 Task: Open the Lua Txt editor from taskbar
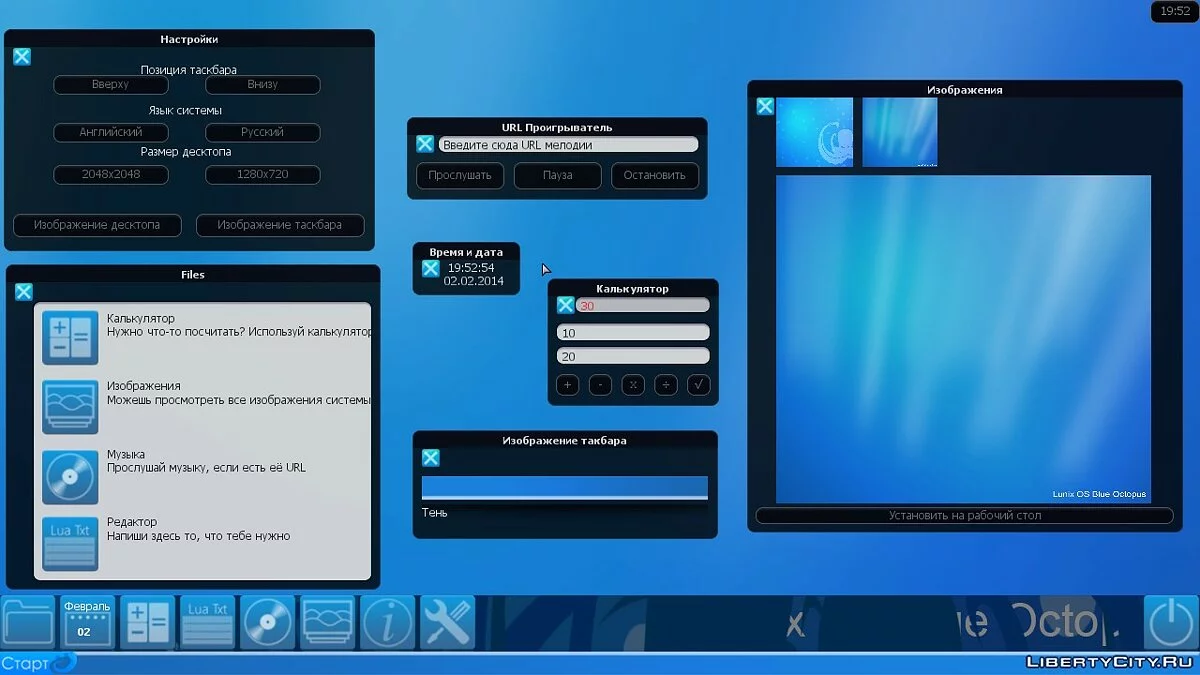pyautogui.click(x=207, y=623)
